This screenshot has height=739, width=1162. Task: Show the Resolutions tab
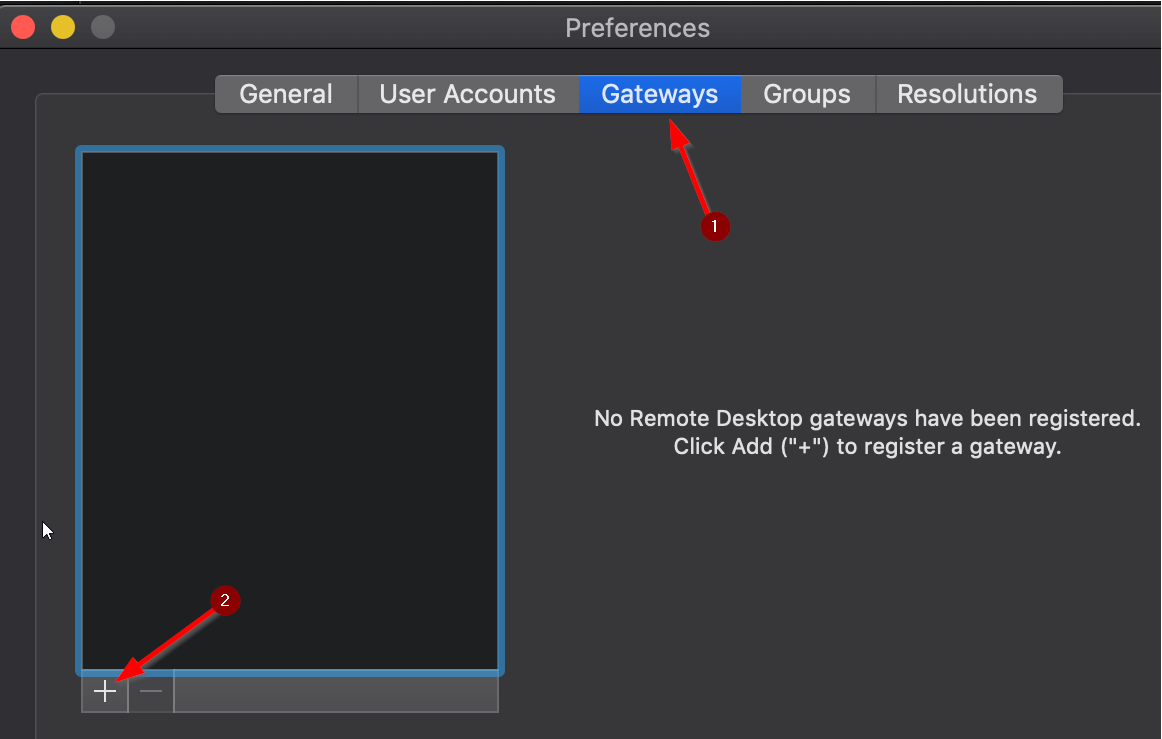click(968, 94)
